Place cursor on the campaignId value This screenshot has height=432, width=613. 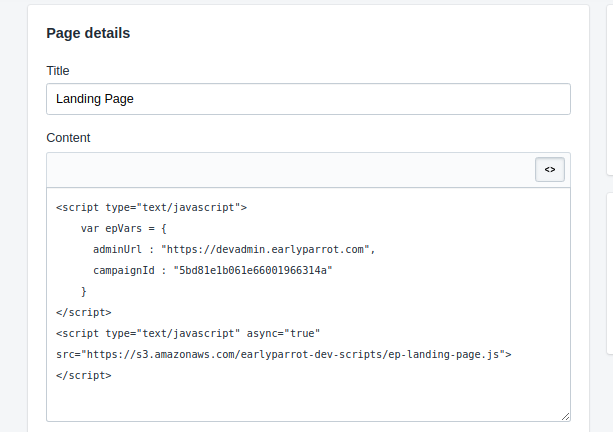253,271
